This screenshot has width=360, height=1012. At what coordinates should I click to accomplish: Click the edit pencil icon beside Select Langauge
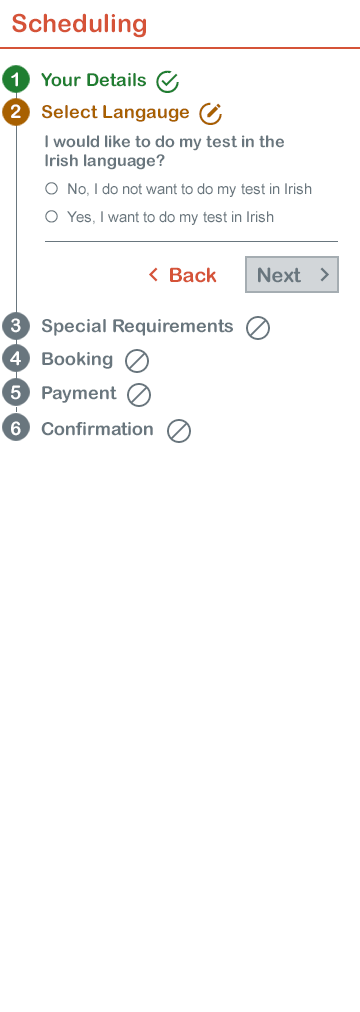coord(210,114)
